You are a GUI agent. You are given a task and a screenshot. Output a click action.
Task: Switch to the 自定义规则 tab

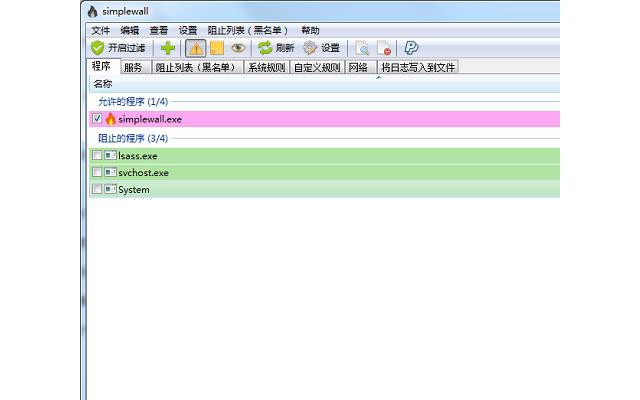(317, 67)
